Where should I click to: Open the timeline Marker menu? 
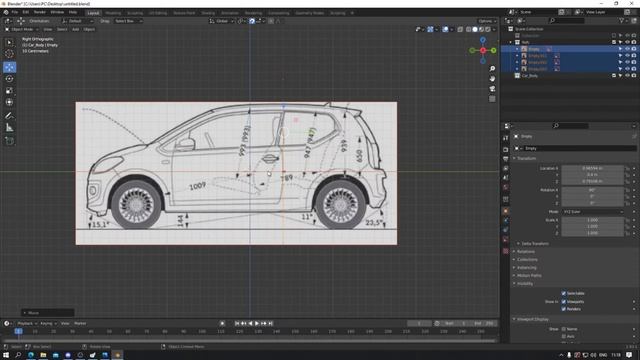(x=80, y=323)
